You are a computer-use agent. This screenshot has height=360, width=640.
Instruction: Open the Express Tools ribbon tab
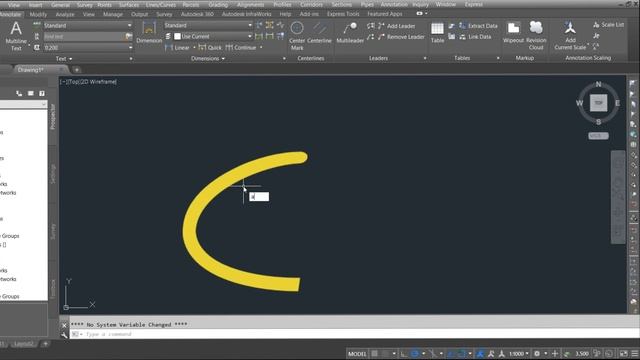click(x=343, y=14)
